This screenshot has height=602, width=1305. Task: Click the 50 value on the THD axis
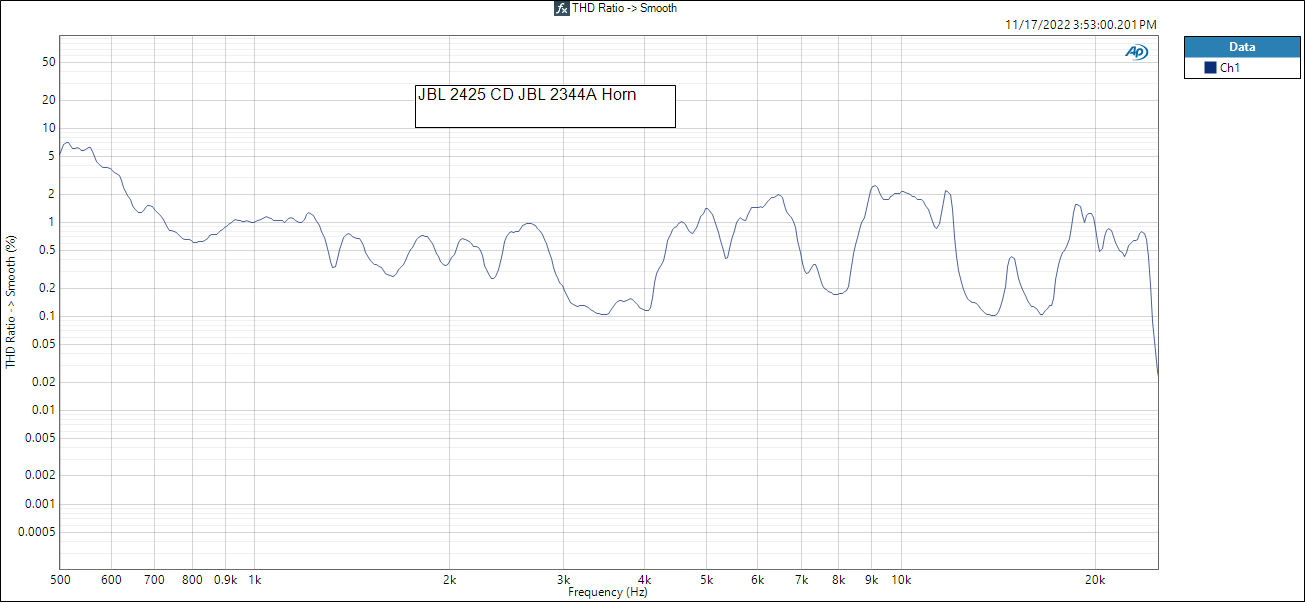click(48, 62)
